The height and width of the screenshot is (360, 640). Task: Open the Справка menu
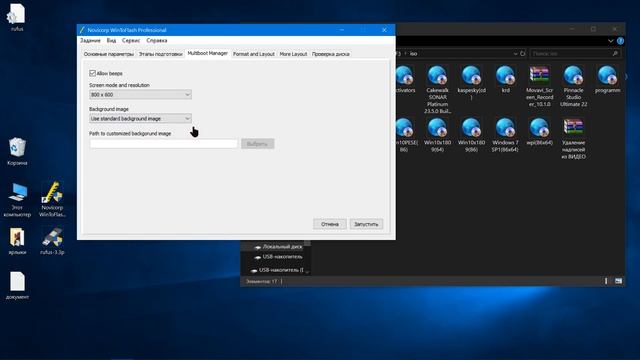pos(157,40)
